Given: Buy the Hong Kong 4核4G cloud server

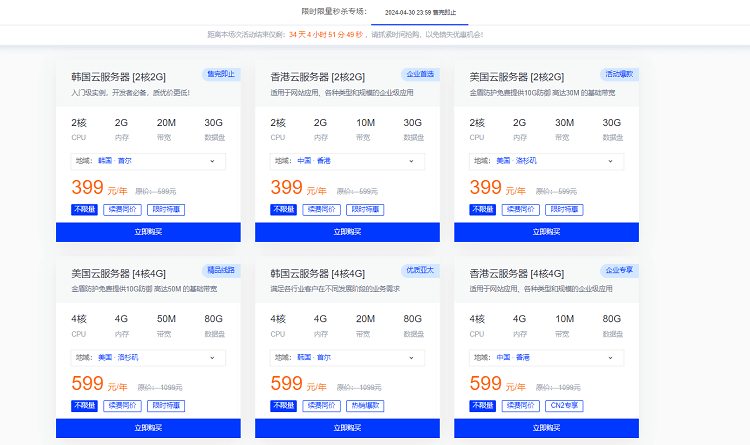Looking at the screenshot, I should pos(546,428).
